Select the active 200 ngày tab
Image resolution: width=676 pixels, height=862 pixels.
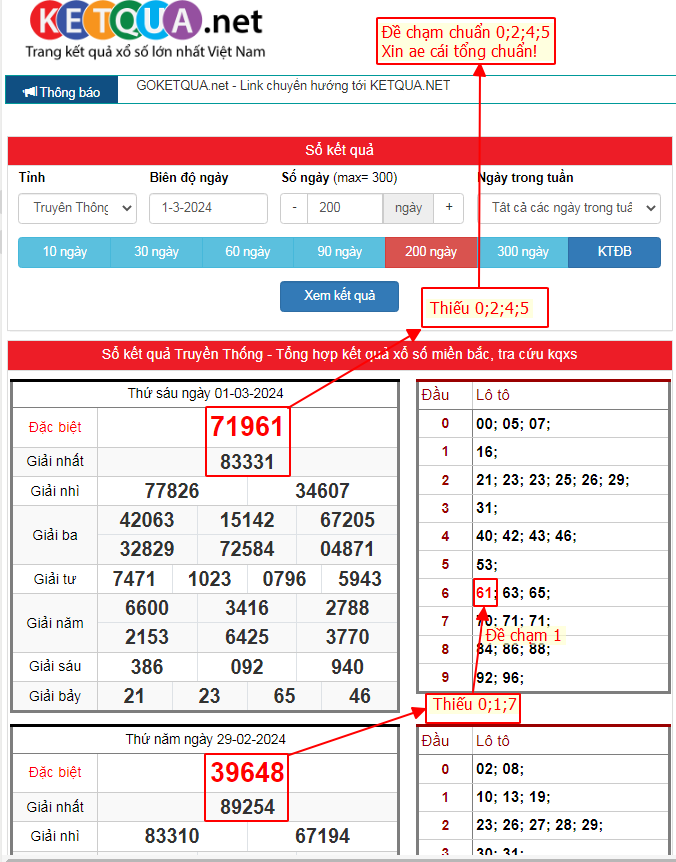[431, 252]
